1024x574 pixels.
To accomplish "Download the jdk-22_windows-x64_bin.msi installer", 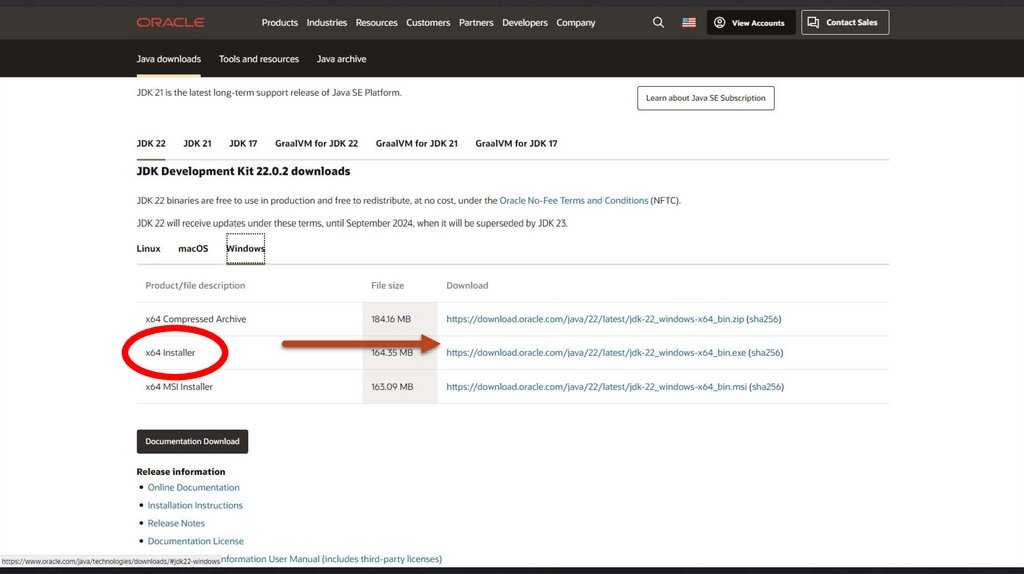I will [x=596, y=387].
